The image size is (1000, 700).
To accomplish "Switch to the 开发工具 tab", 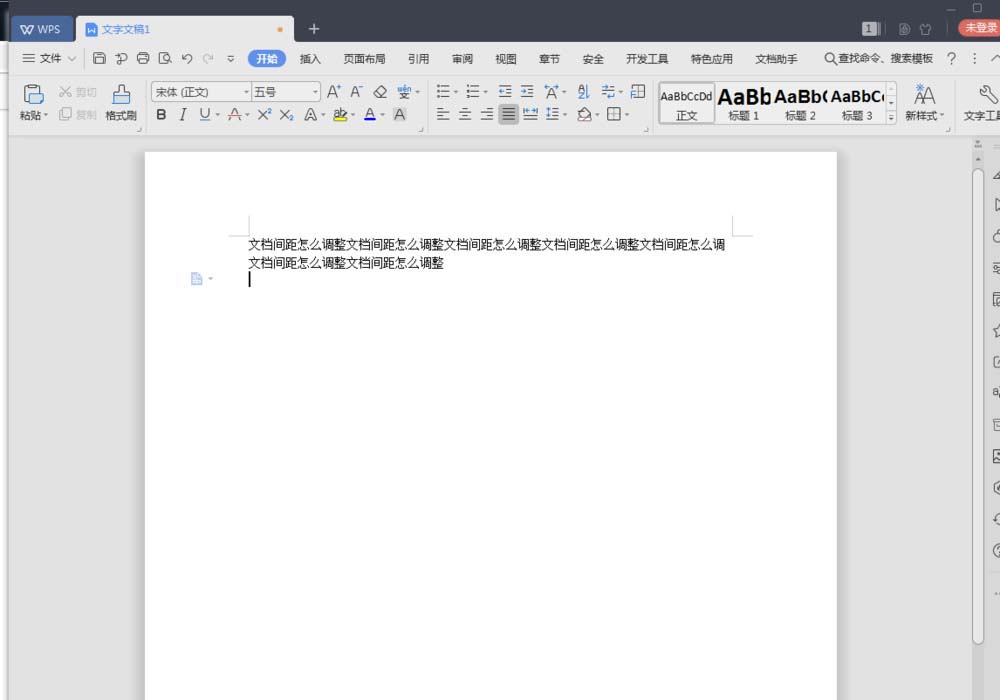I will [647, 59].
